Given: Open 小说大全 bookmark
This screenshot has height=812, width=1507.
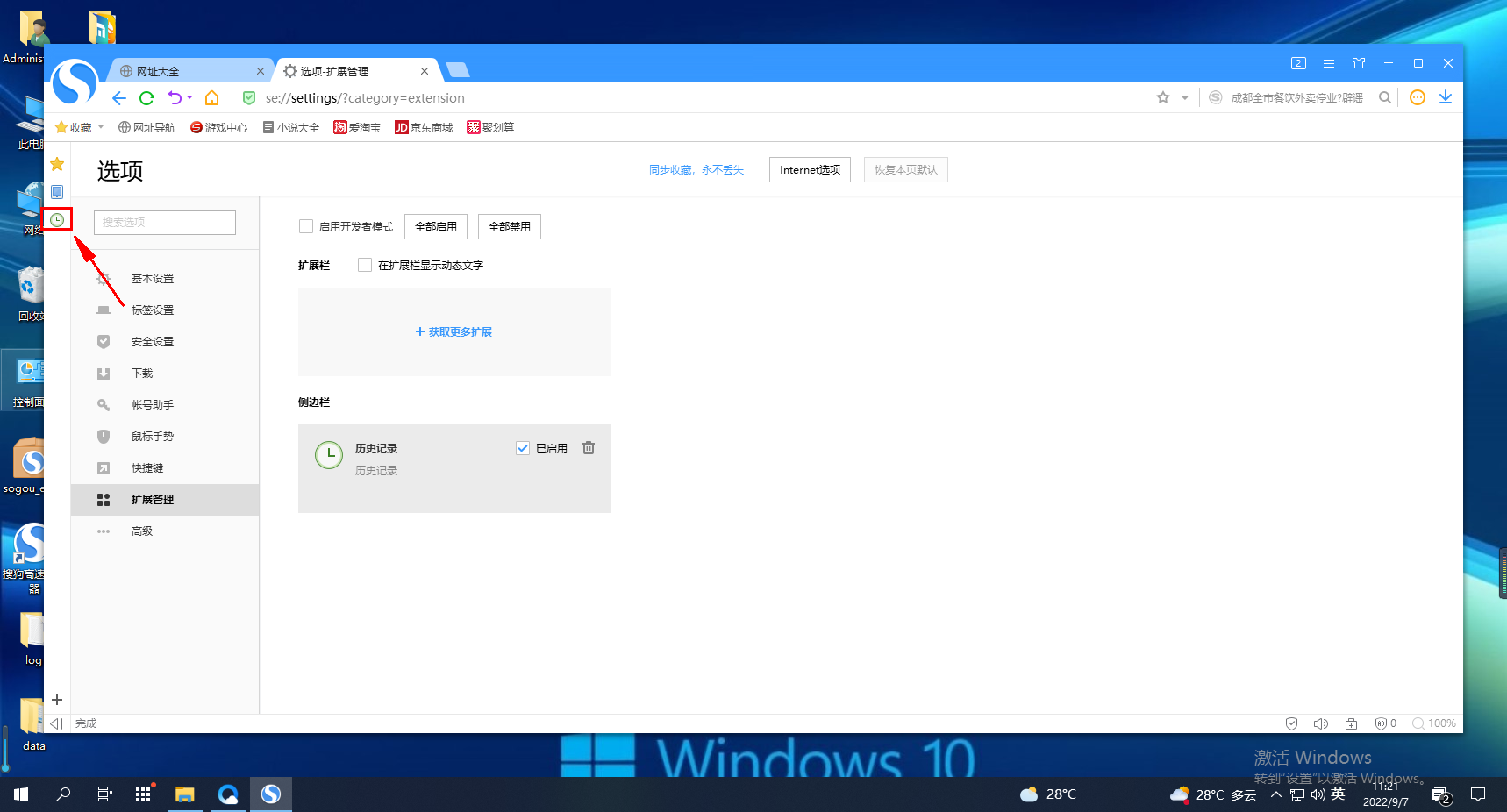Looking at the screenshot, I should 291,127.
